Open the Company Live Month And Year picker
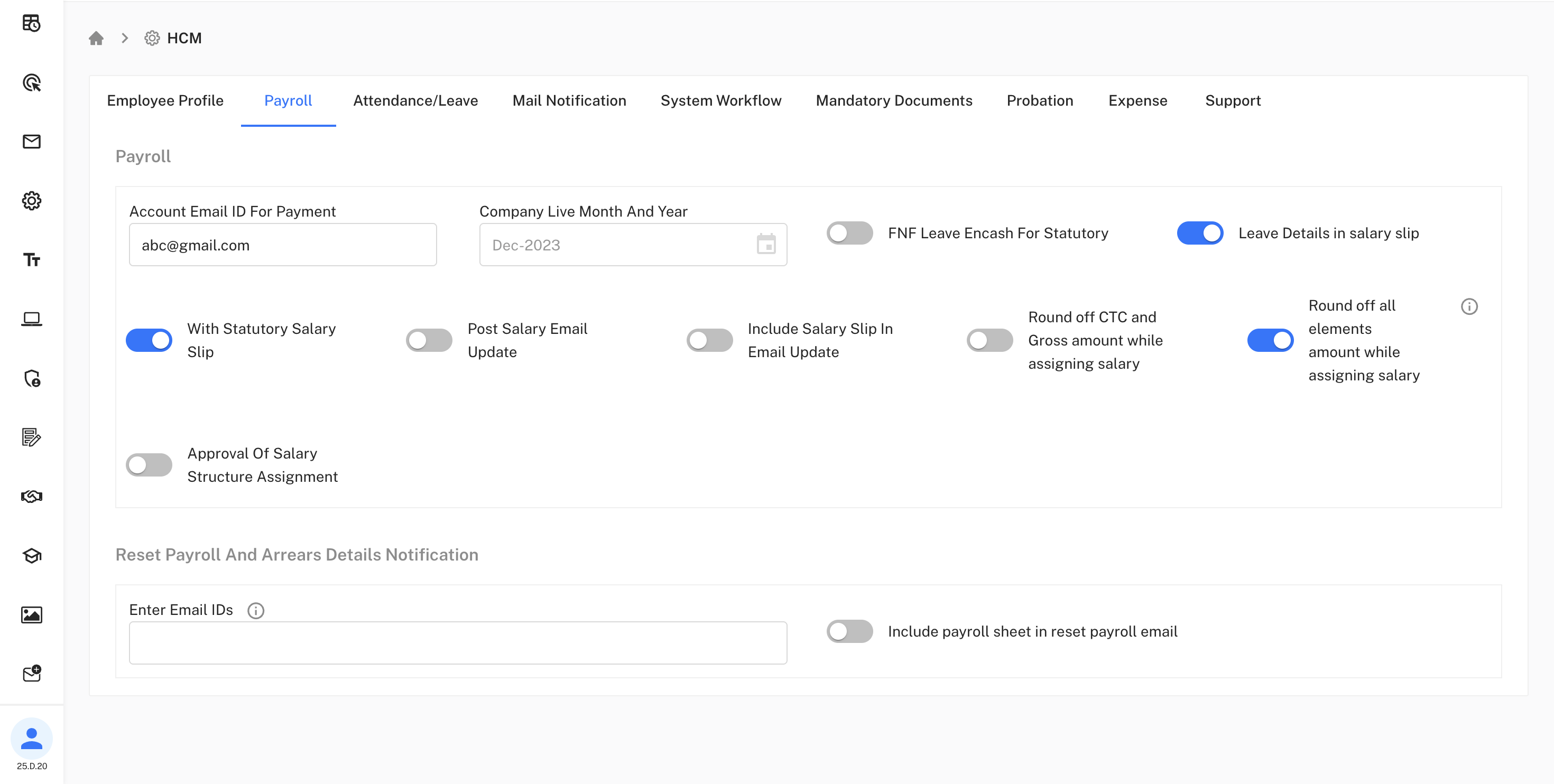This screenshot has height=784, width=1554. pos(765,245)
